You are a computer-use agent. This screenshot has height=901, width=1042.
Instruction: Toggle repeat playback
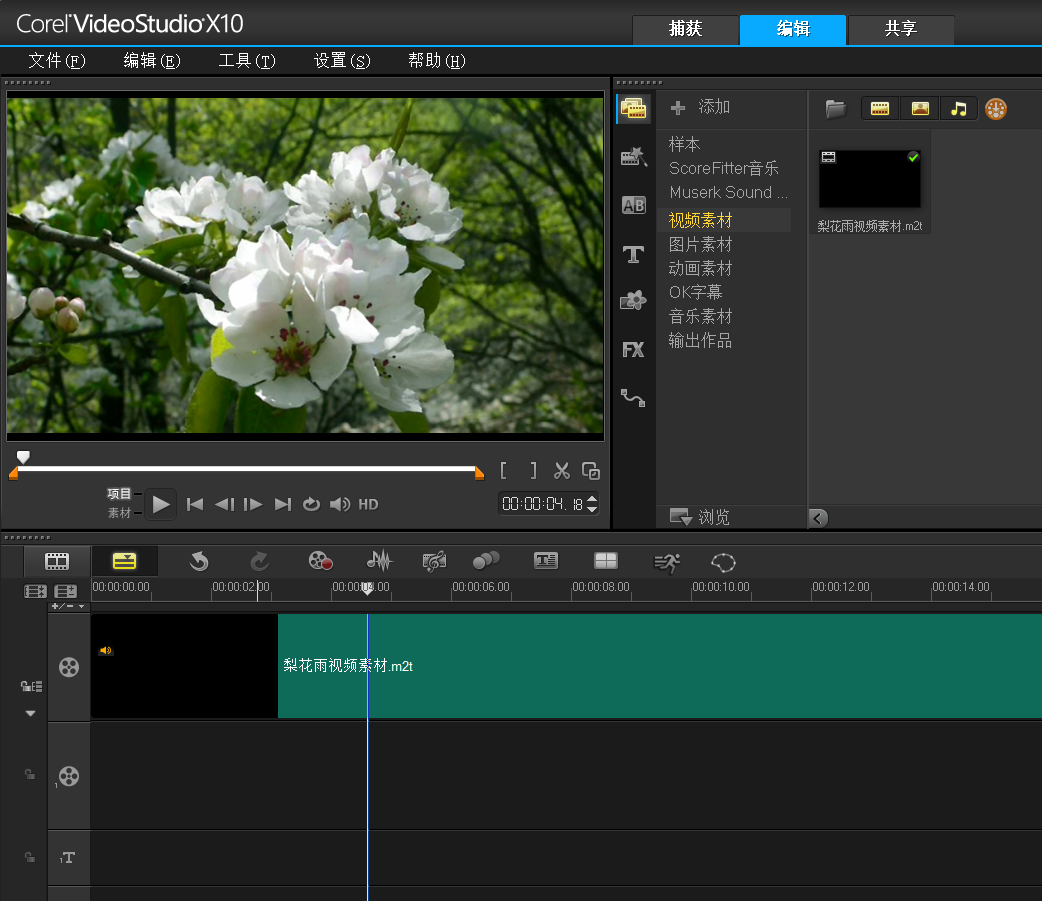[x=311, y=504]
